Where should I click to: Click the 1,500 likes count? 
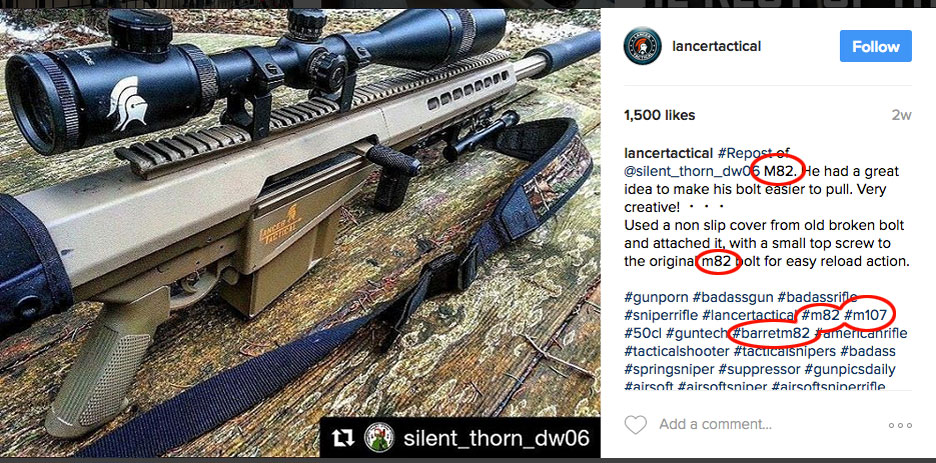660,115
